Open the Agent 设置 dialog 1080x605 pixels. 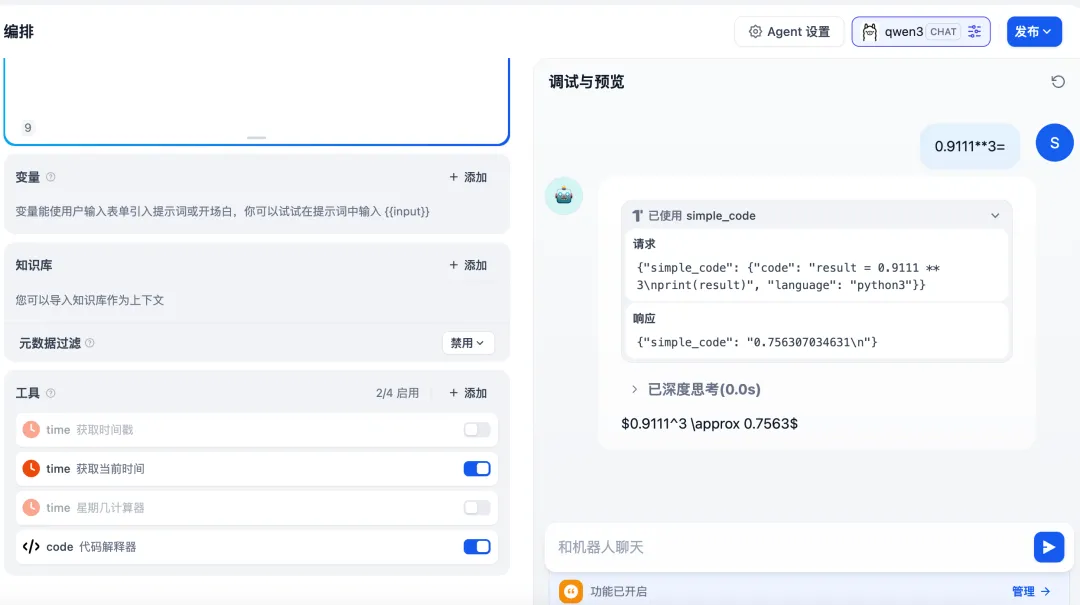[789, 31]
